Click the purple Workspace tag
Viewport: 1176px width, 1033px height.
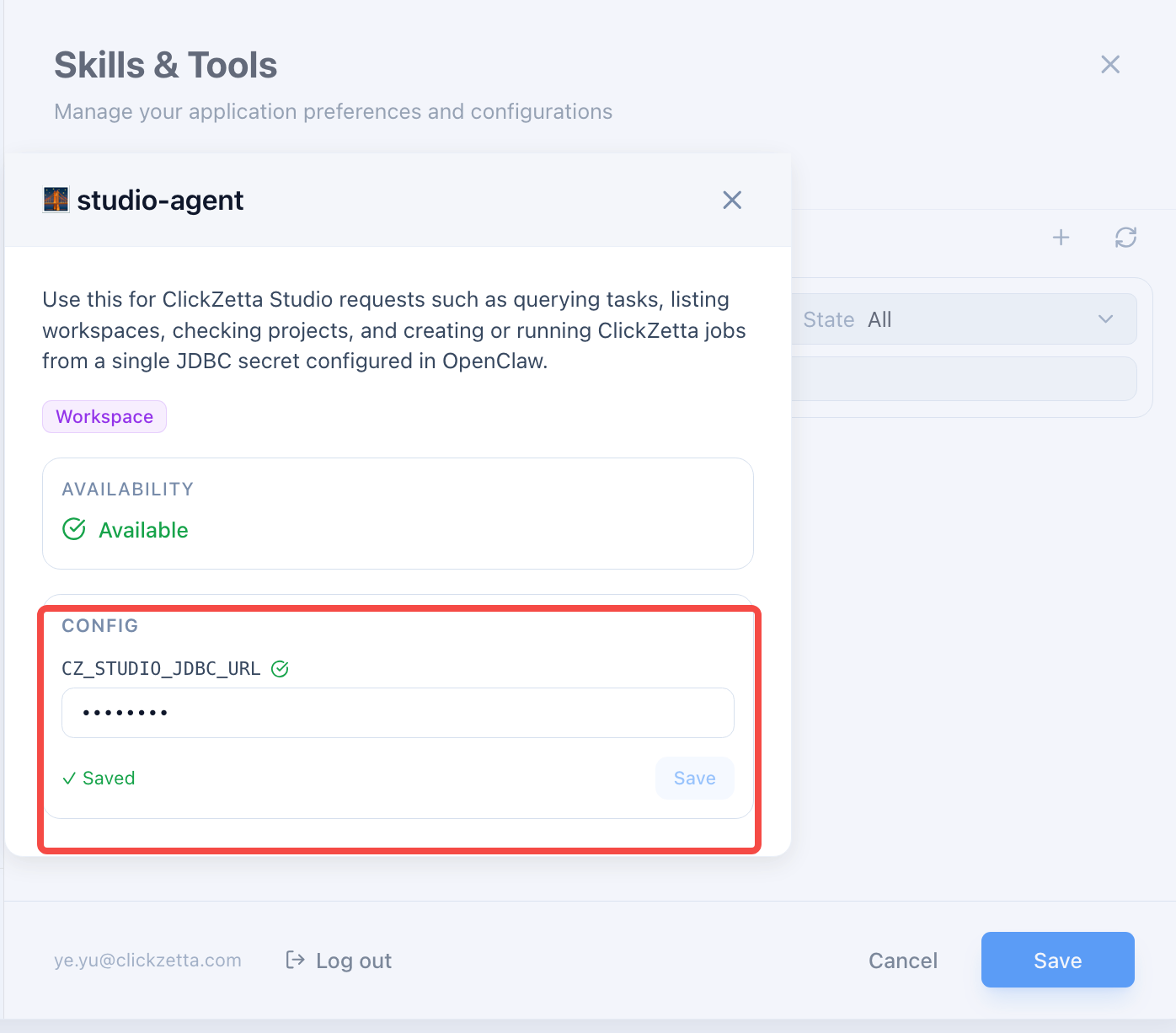pyautogui.click(x=104, y=417)
